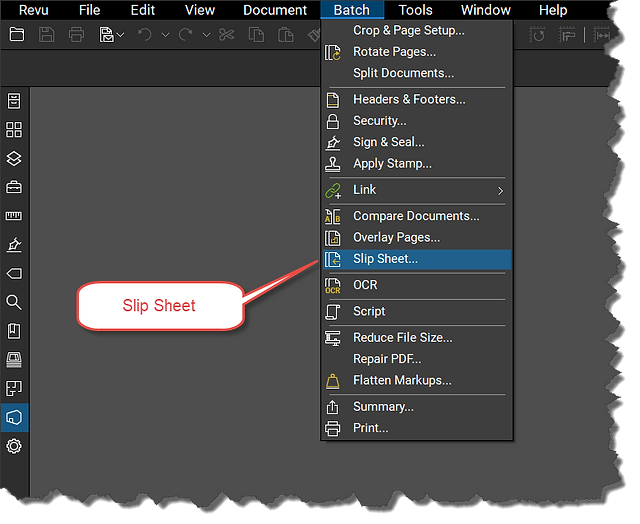Viewport: 640px width, 524px height.
Task: Click the Save disk icon
Action: coord(47,35)
